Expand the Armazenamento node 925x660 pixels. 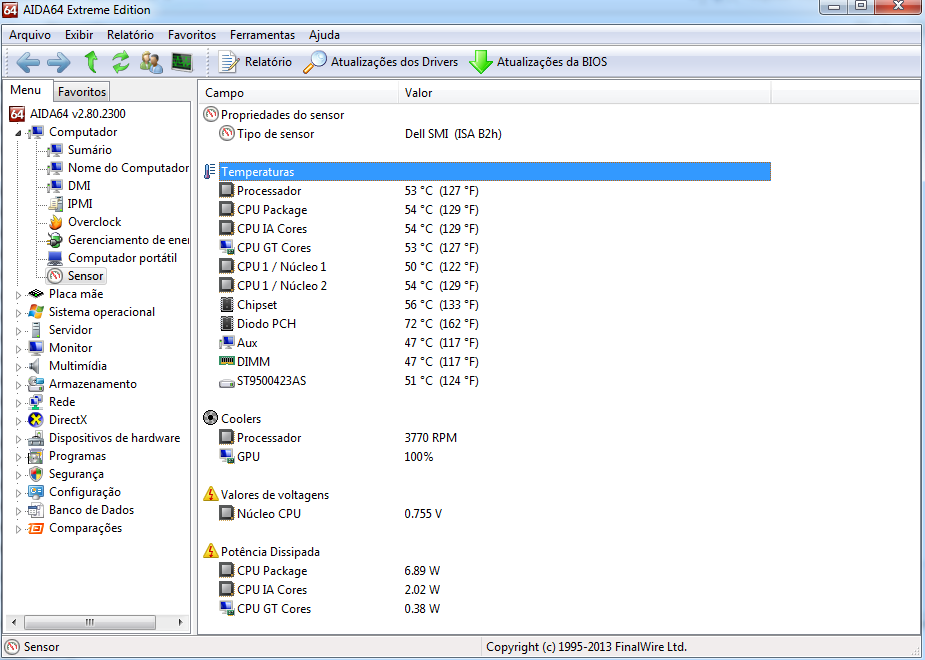tap(18, 385)
